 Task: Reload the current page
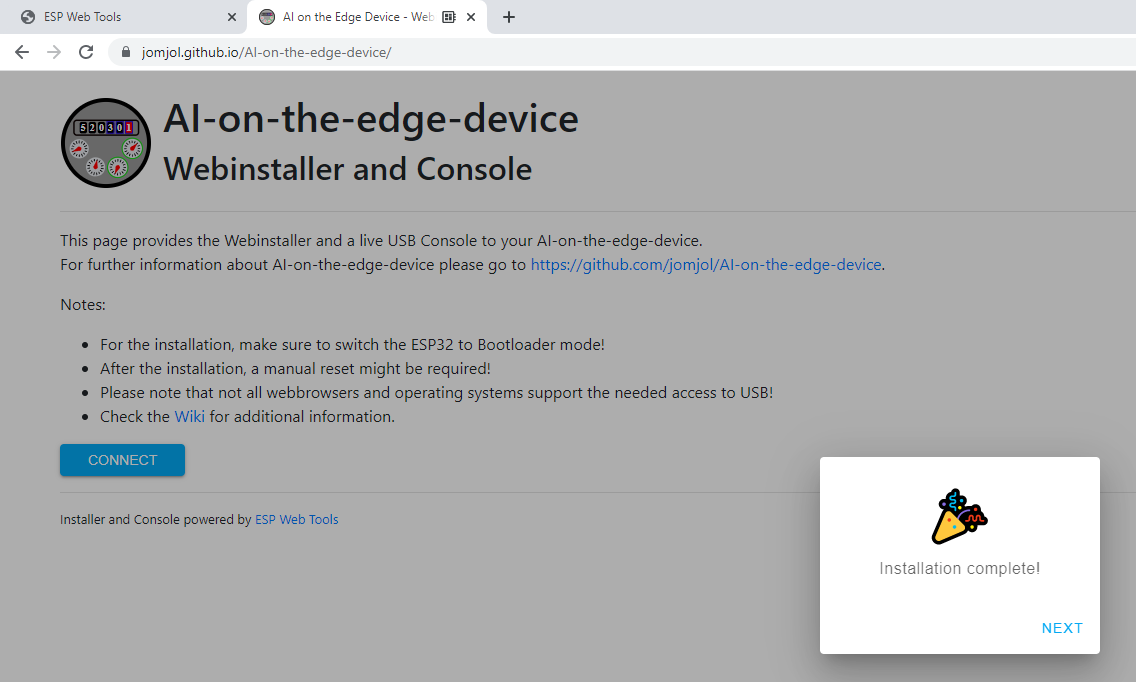[x=86, y=52]
